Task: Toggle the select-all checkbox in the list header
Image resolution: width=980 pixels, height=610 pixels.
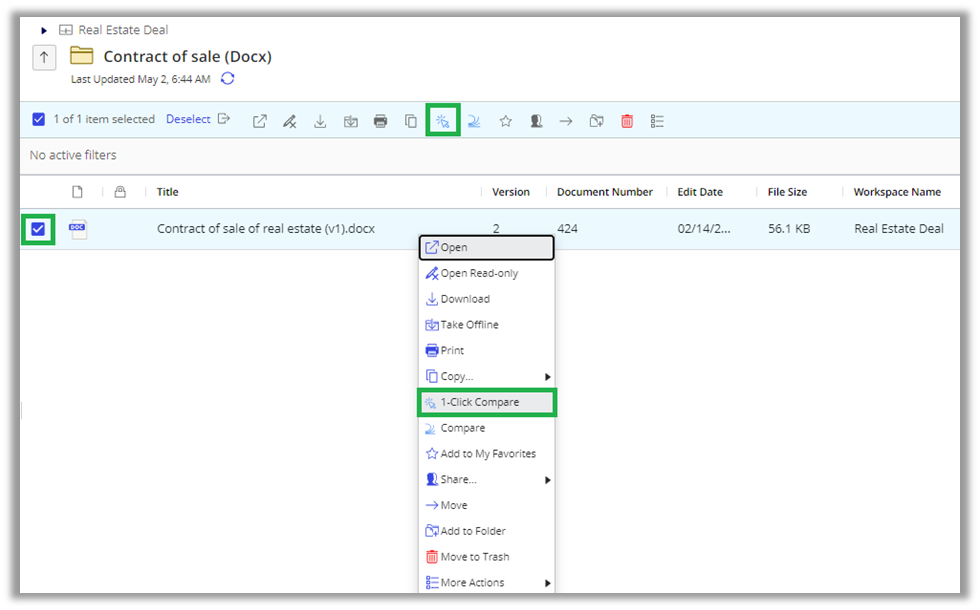Action: [38, 191]
